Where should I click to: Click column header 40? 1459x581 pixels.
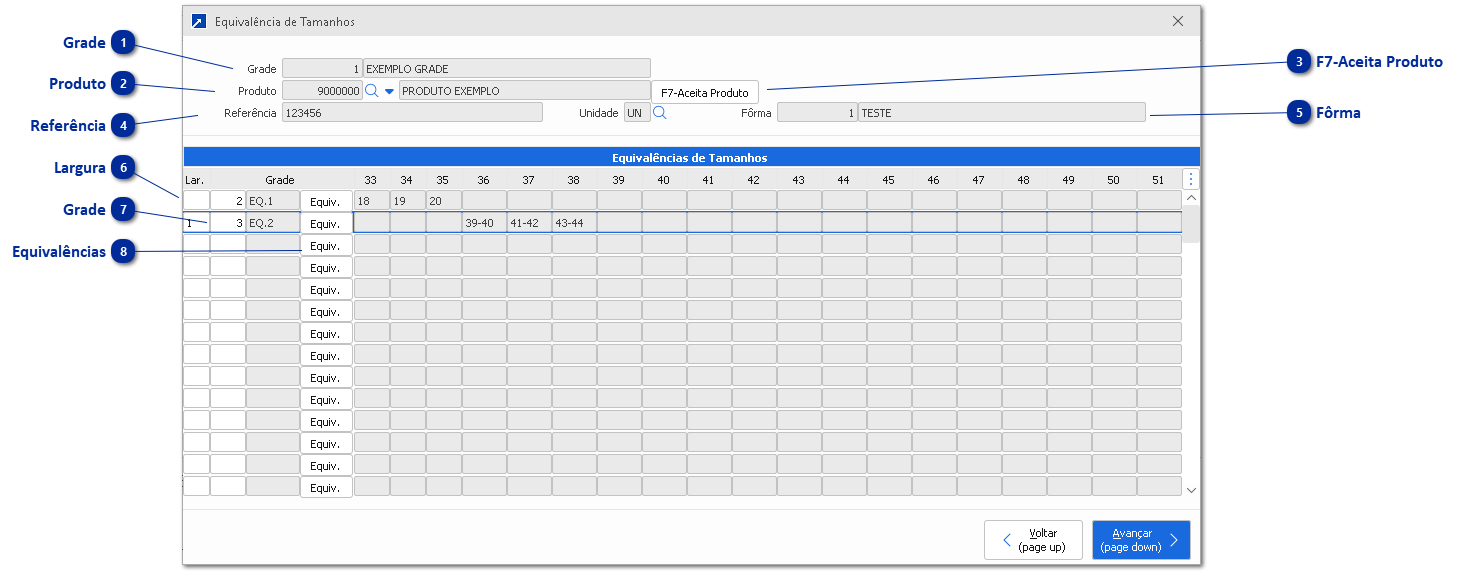point(664,180)
